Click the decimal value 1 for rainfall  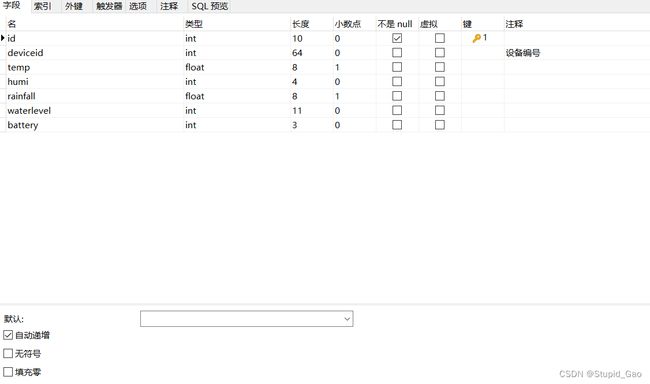pyautogui.click(x=354, y=96)
